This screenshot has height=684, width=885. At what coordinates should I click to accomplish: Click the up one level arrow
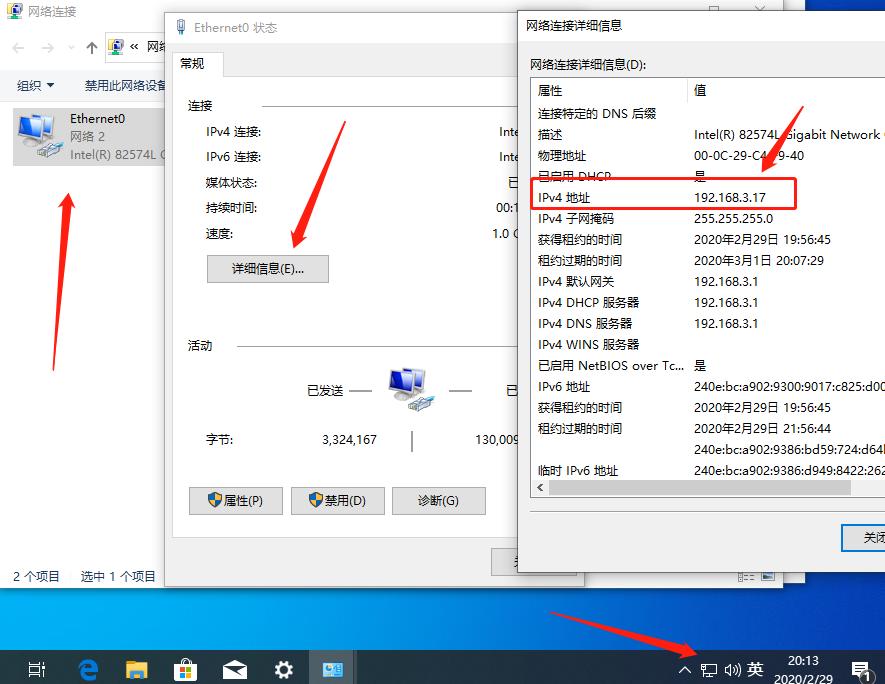[x=93, y=47]
